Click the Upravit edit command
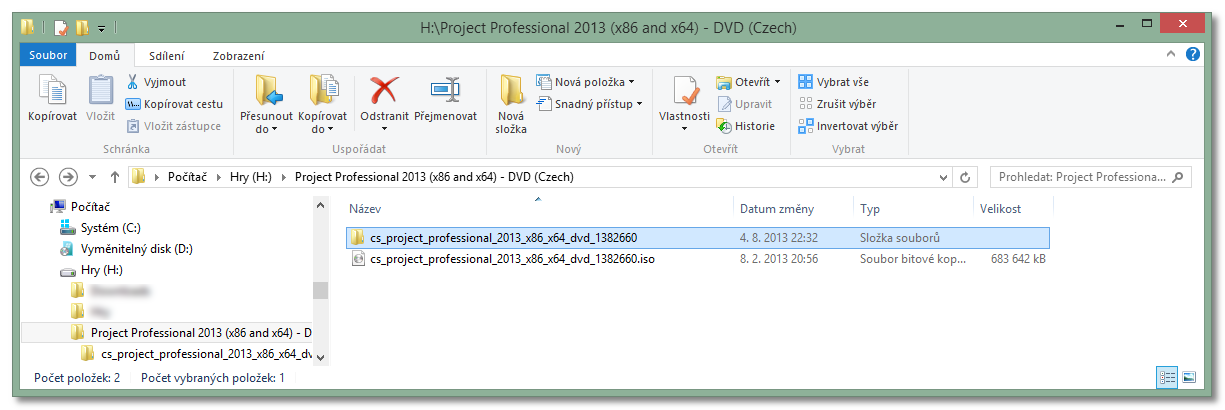The image size is (1225, 410). click(745, 104)
